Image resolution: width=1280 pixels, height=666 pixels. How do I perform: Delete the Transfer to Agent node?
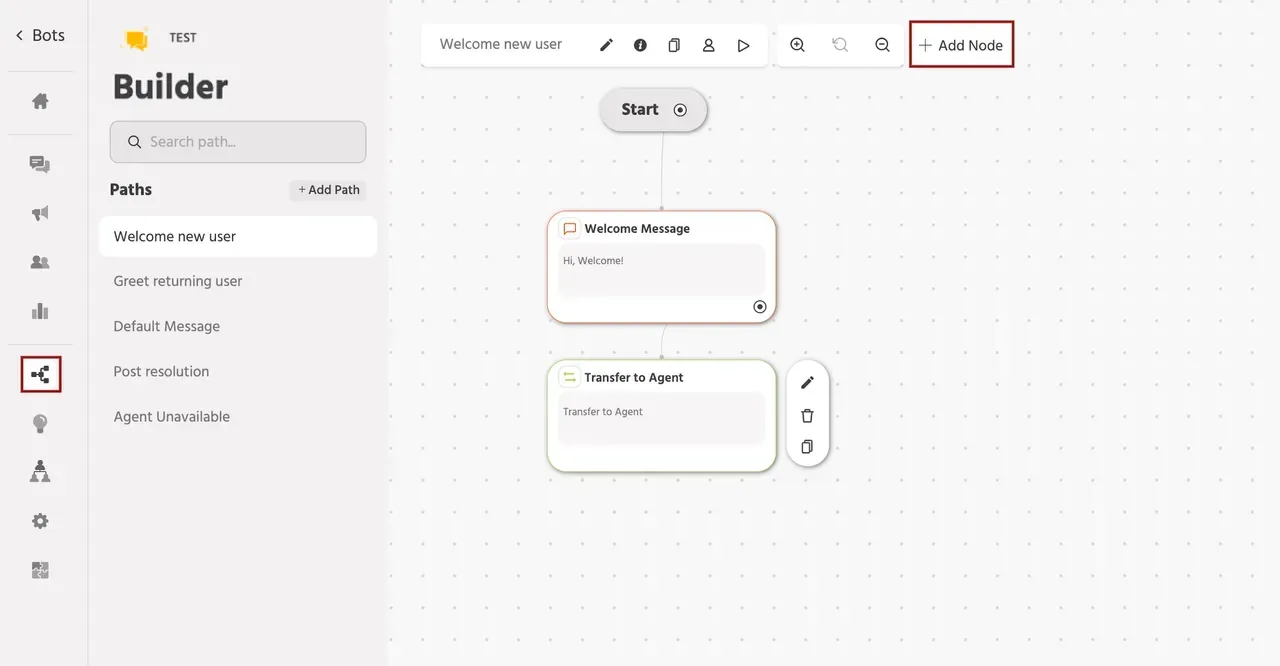(x=808, y=415)
